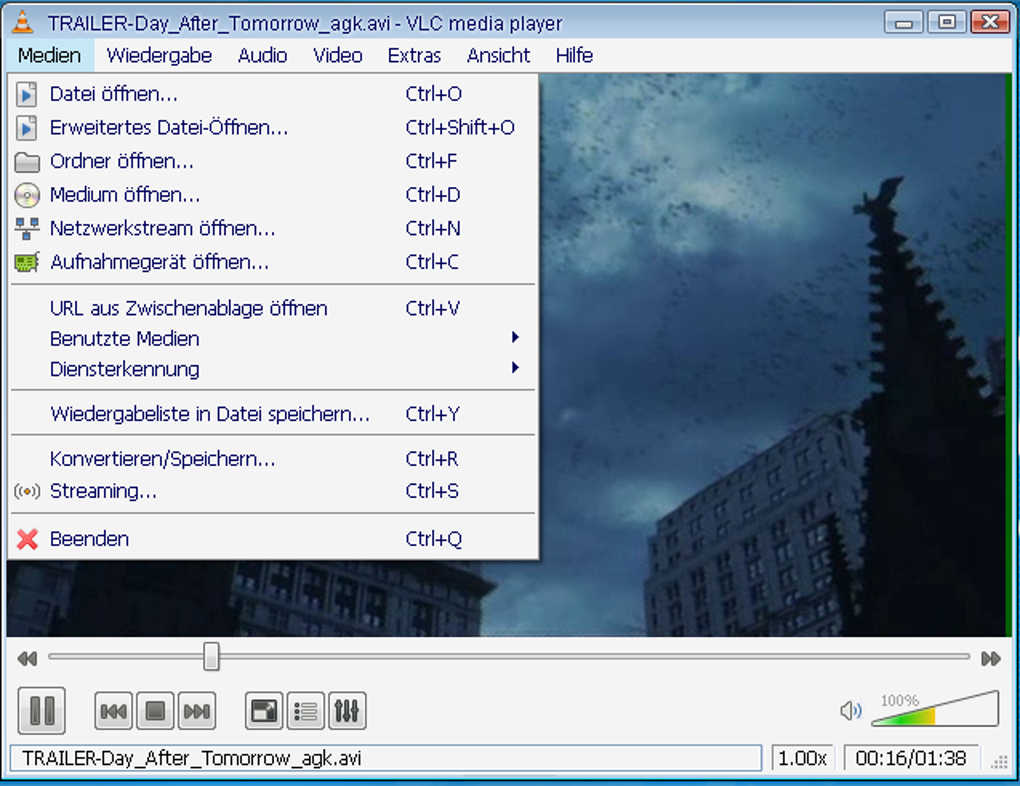Image resolution: width=1020 pixels, height=786 pixels.
Task: Click the seek slider handle
Action: tap(211, 657)
